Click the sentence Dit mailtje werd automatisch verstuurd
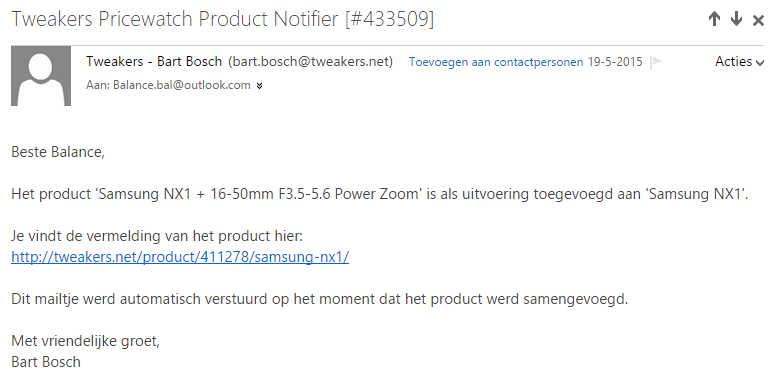775x380 pixels. pos(319,299)
